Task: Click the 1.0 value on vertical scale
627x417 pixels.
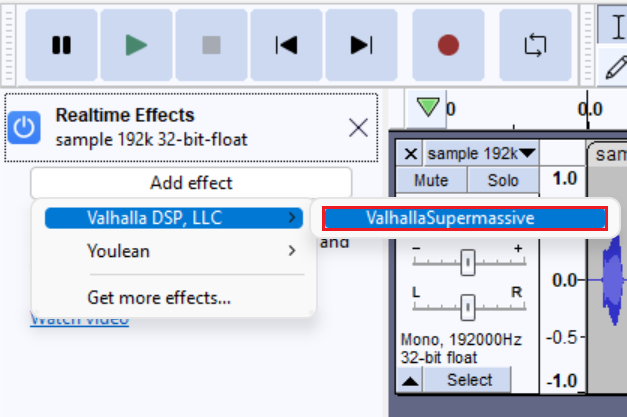Action: coord(564,178)
